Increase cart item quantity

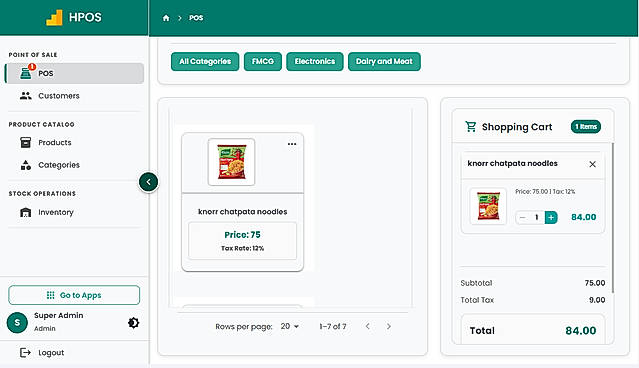551,218
